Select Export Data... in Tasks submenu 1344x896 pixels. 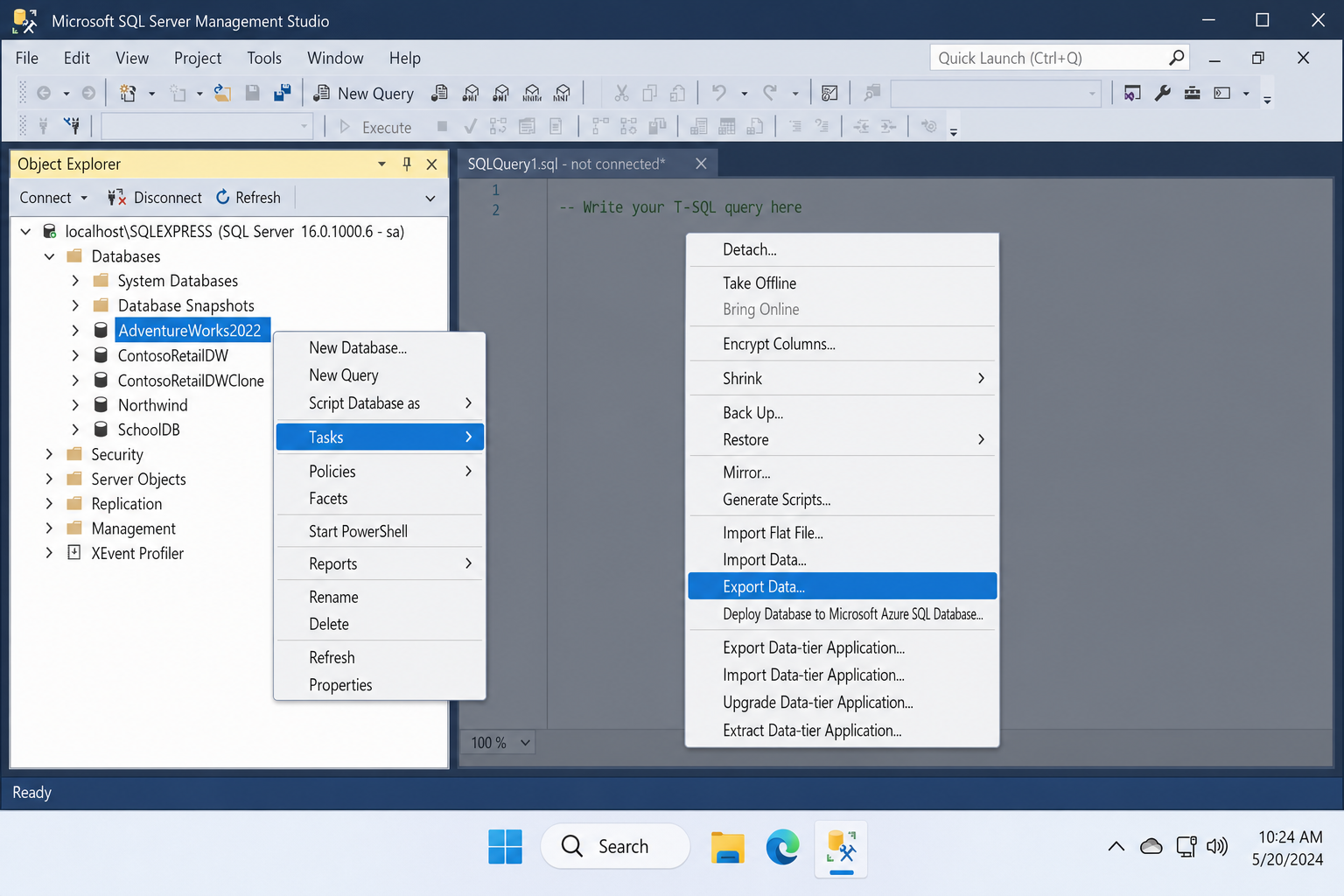click(842, 586)
